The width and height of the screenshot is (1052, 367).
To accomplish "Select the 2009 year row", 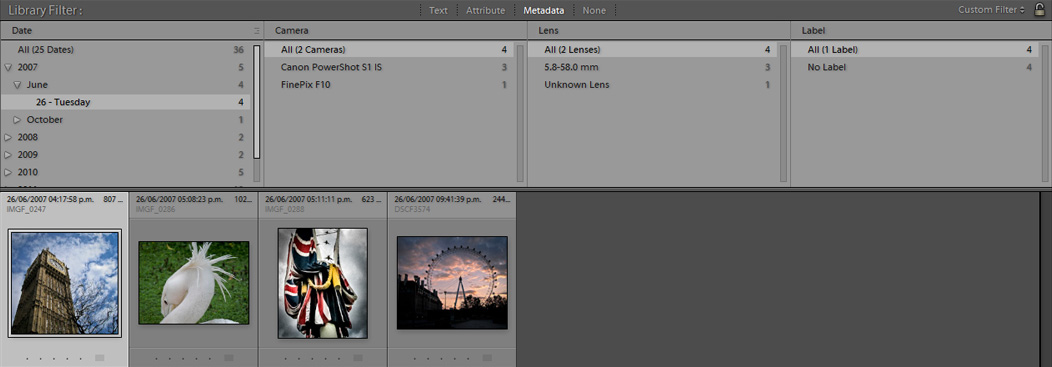I will 125,154.
